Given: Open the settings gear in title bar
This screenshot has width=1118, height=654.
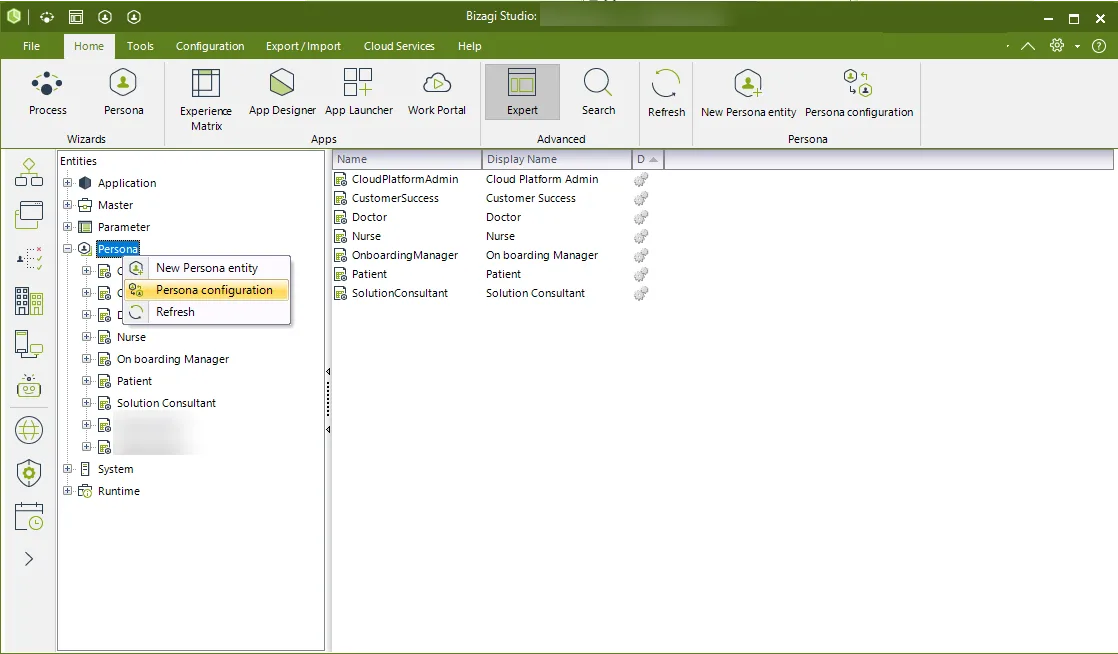Looking at the screenshot, I should 1057,46.
